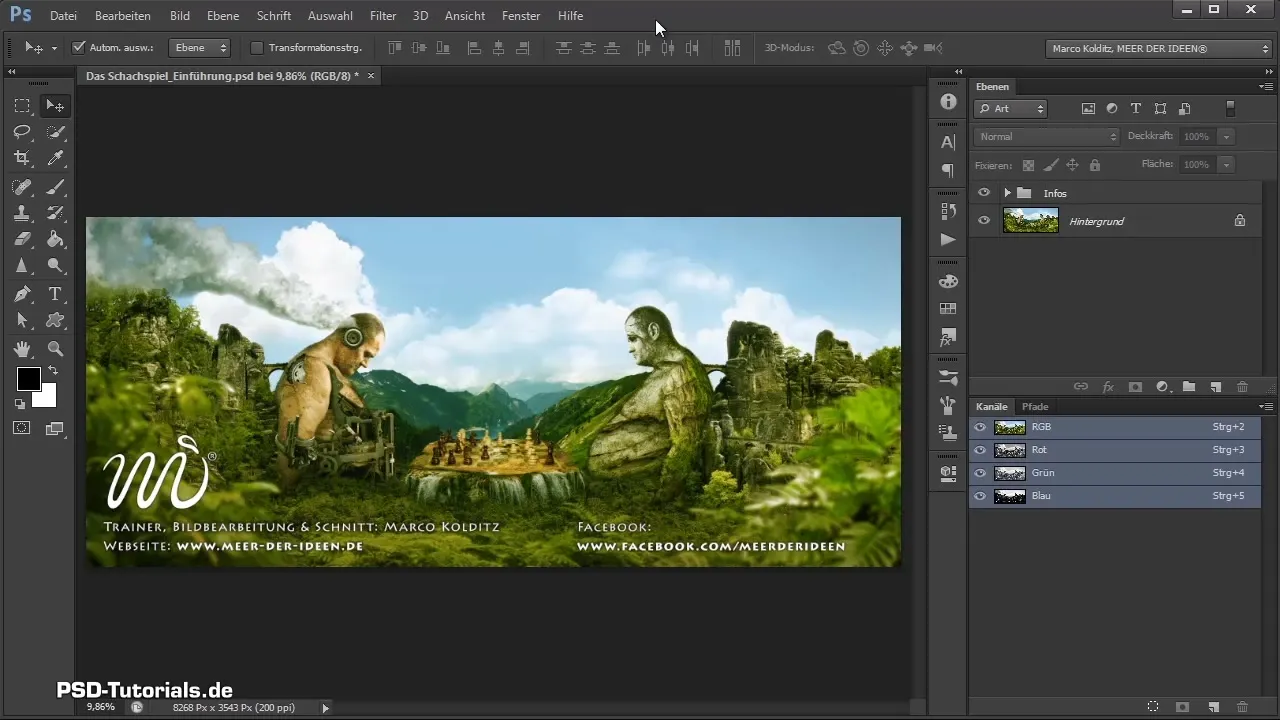1280x720 pixels.
Task: Open the Paragraph panel icon
Action: point(948,171)
